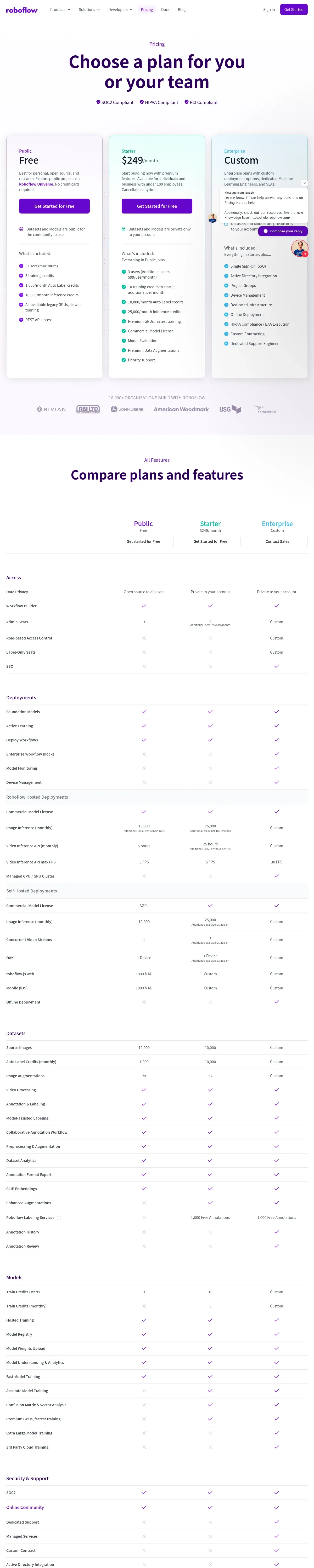Click the '30 FPS' cell

click(277, 862)
